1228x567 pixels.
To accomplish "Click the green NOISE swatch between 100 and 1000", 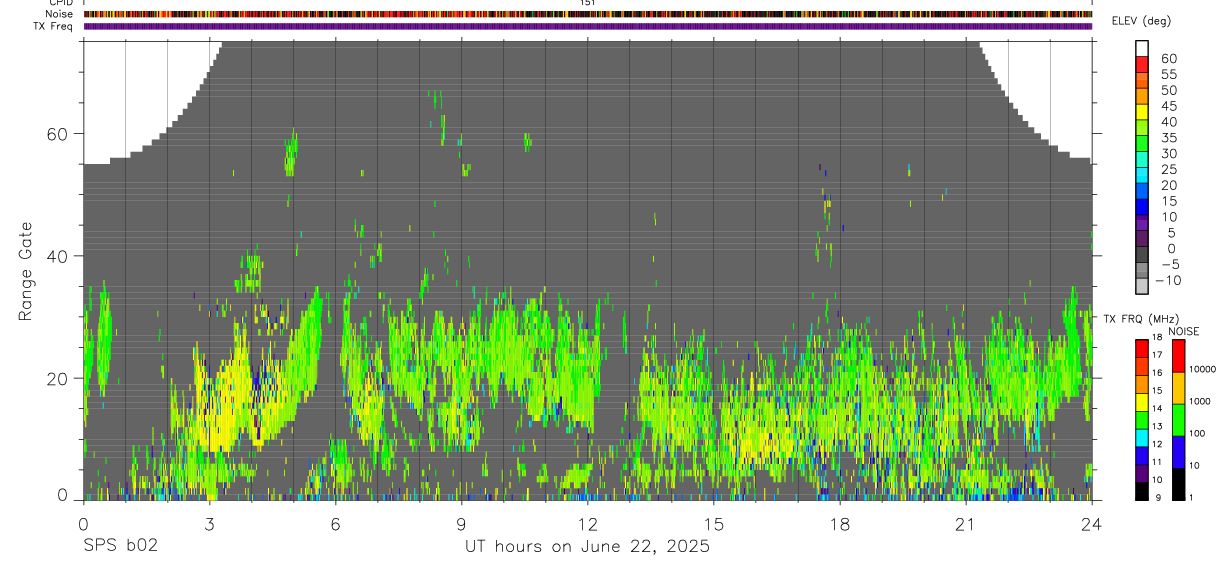I will [x=1177, y=420].
